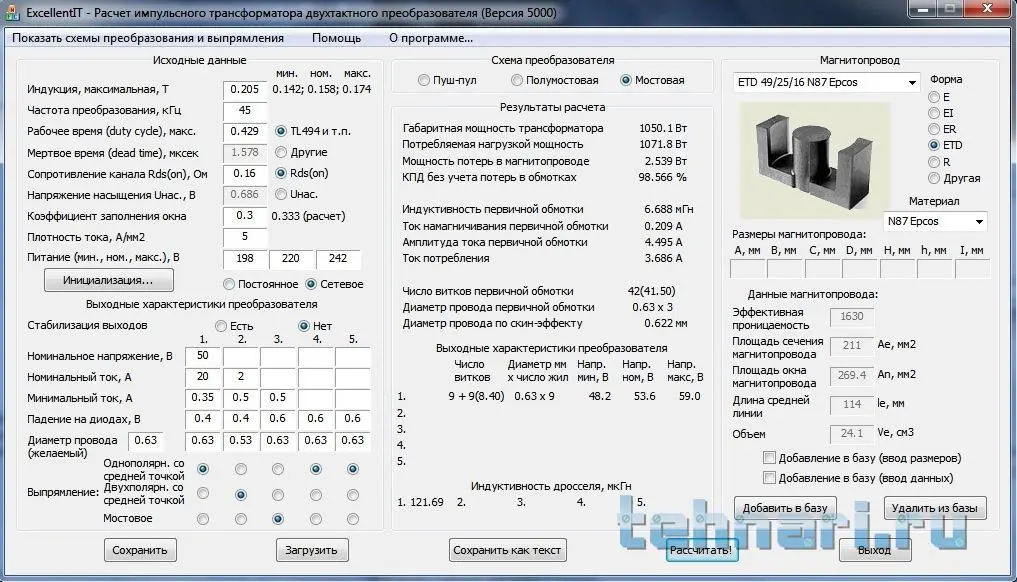Open the 'Помощь' menu
The height and width of the screenshot is (582, 1017).
(336, 38)
